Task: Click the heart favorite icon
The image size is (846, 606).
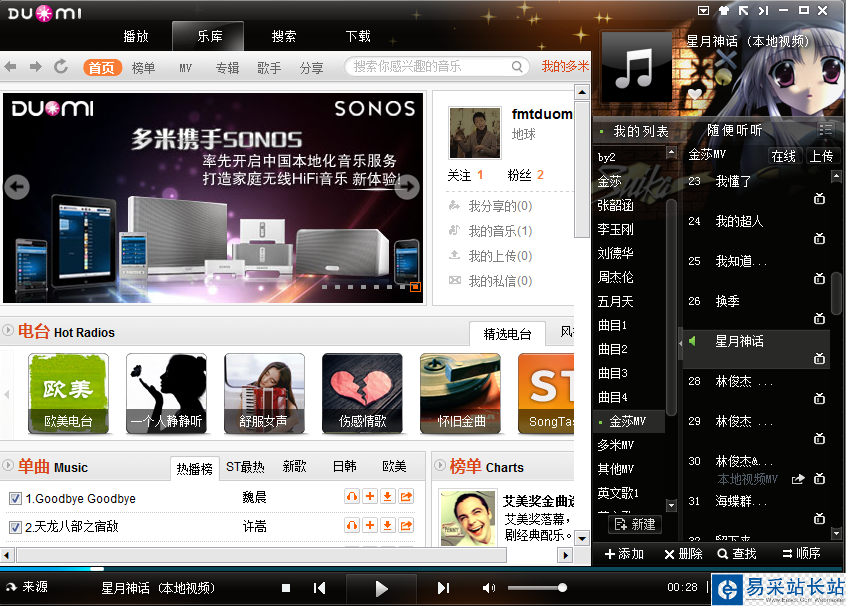Action: tap(694, 94)
